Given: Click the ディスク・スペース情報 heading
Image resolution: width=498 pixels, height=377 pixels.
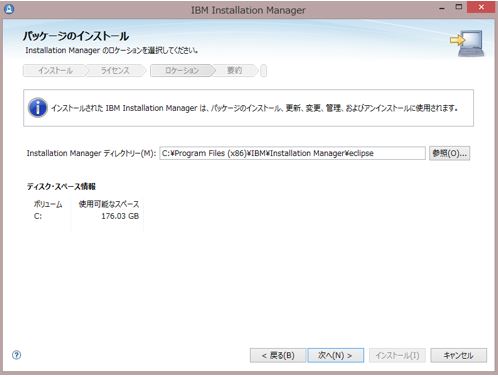Looking at the screenshot, I should click(61, 186).
